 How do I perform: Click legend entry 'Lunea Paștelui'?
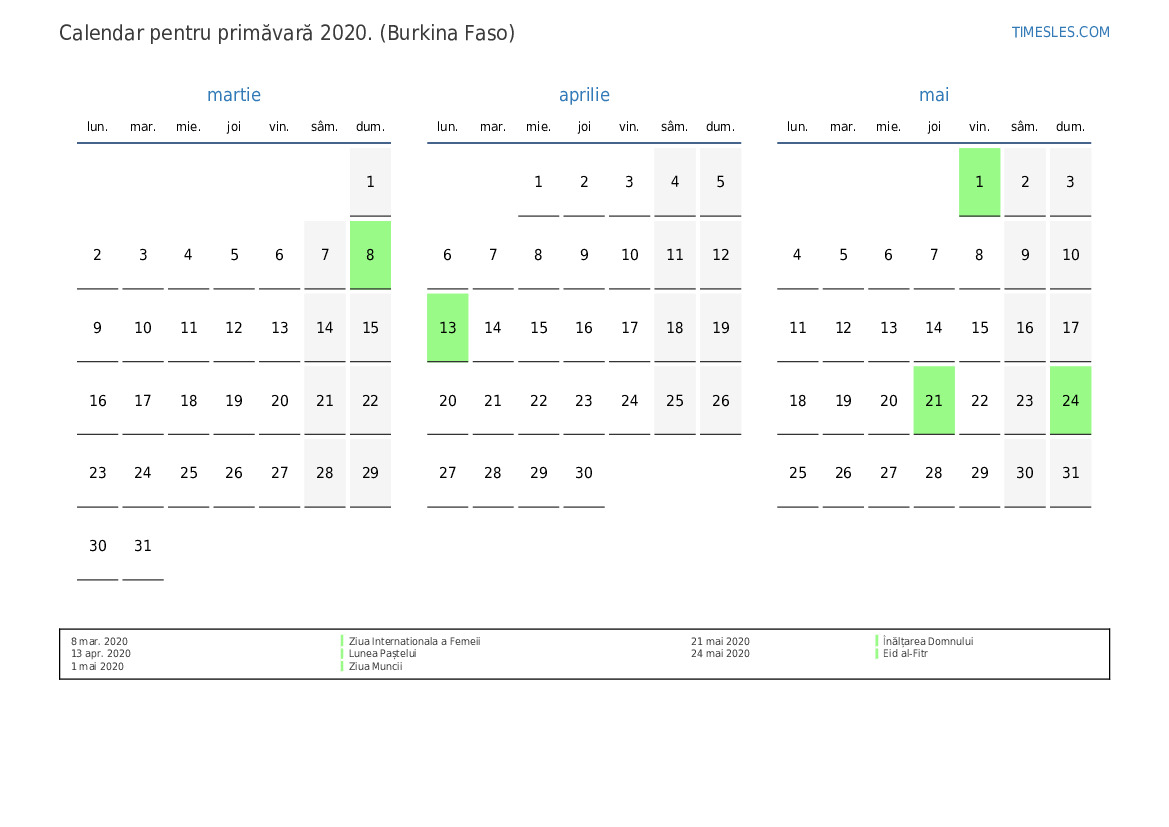382,653
